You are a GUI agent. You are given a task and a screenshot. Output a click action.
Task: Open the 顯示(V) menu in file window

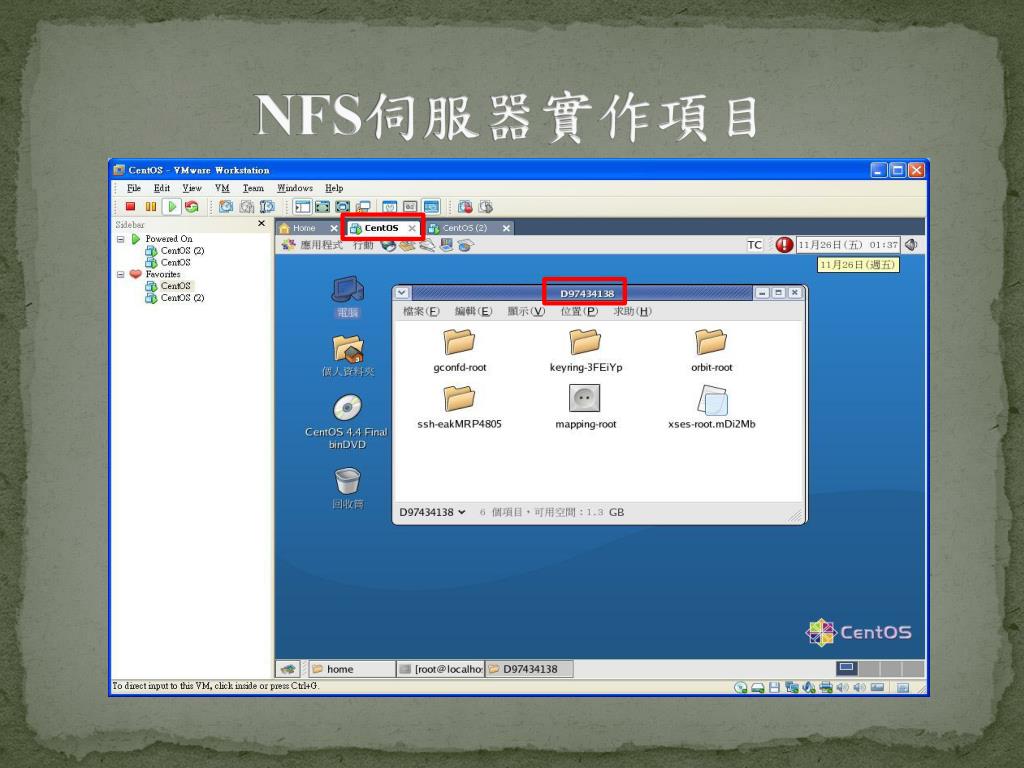coord(526,312)
